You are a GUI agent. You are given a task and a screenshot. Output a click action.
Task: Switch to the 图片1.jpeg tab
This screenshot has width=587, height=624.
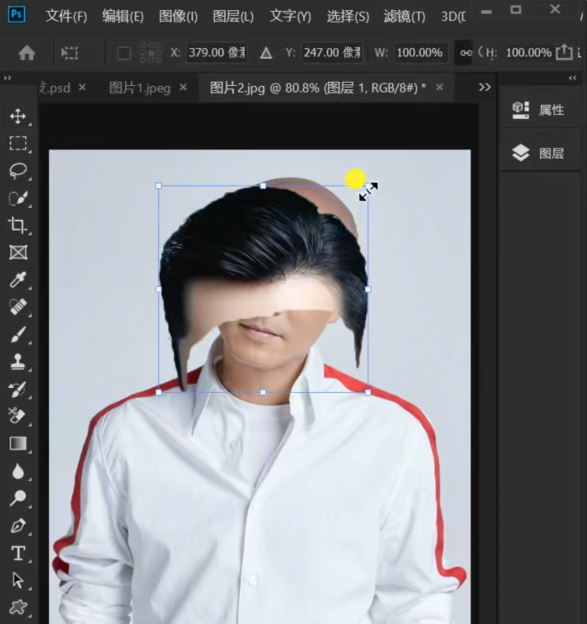(x=139, y=88)
